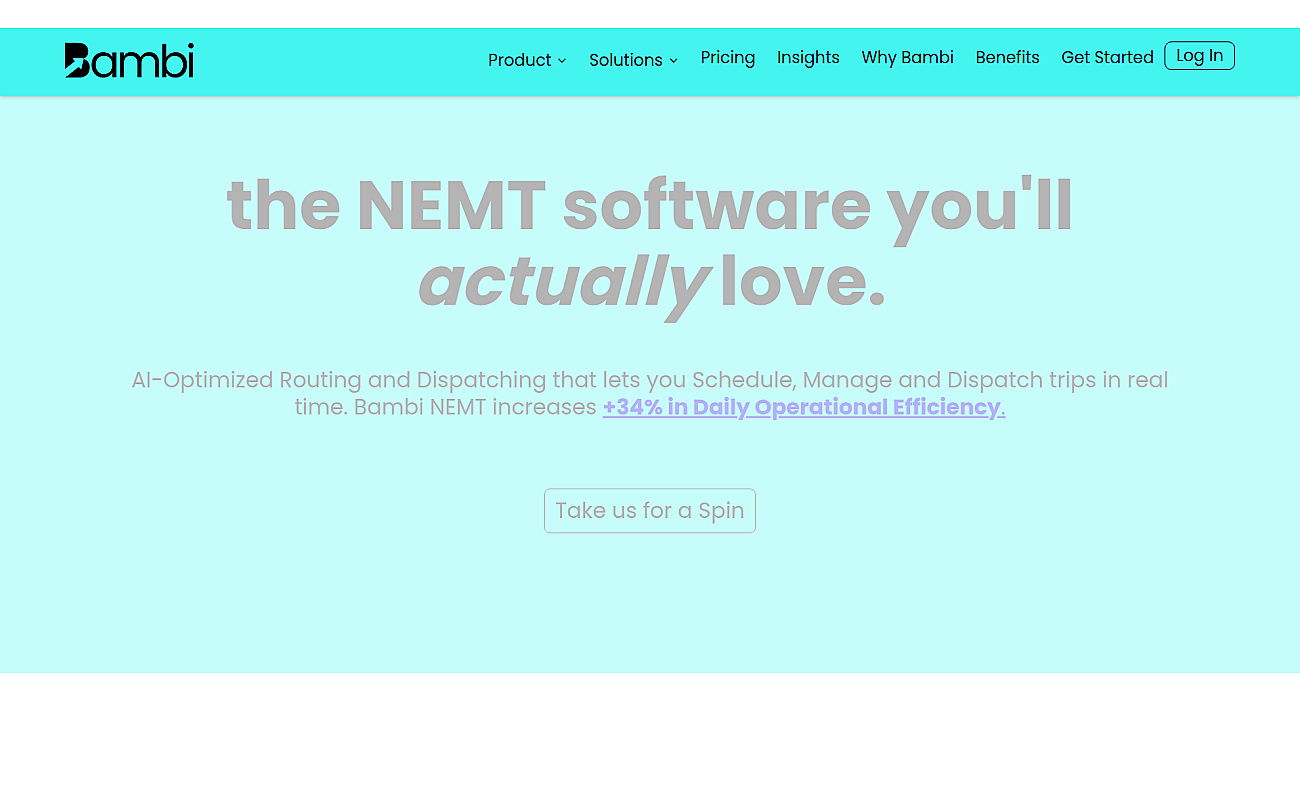Go to the Pricing page

click(728, 57)
